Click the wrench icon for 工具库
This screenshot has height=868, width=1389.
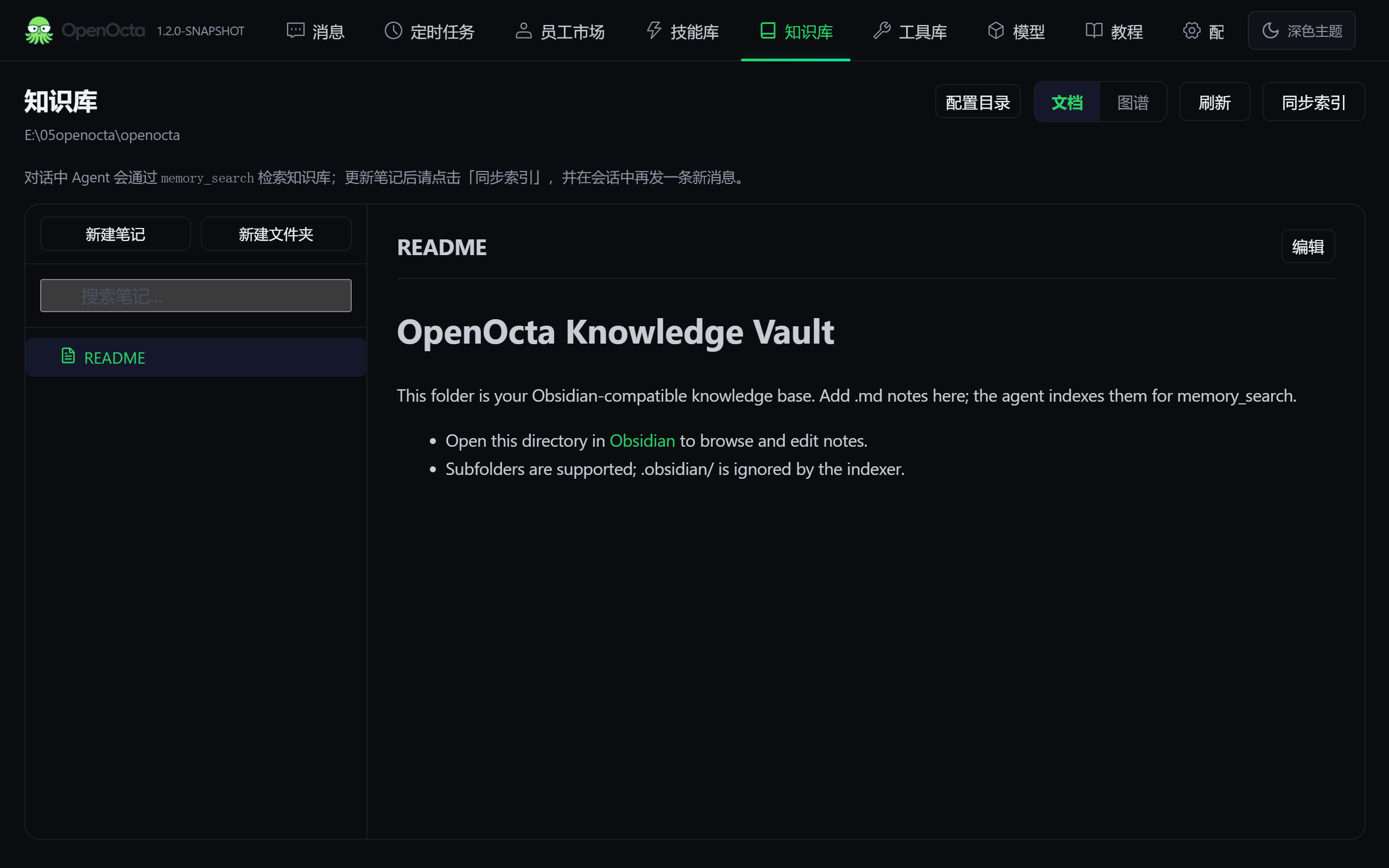(881, 30)
